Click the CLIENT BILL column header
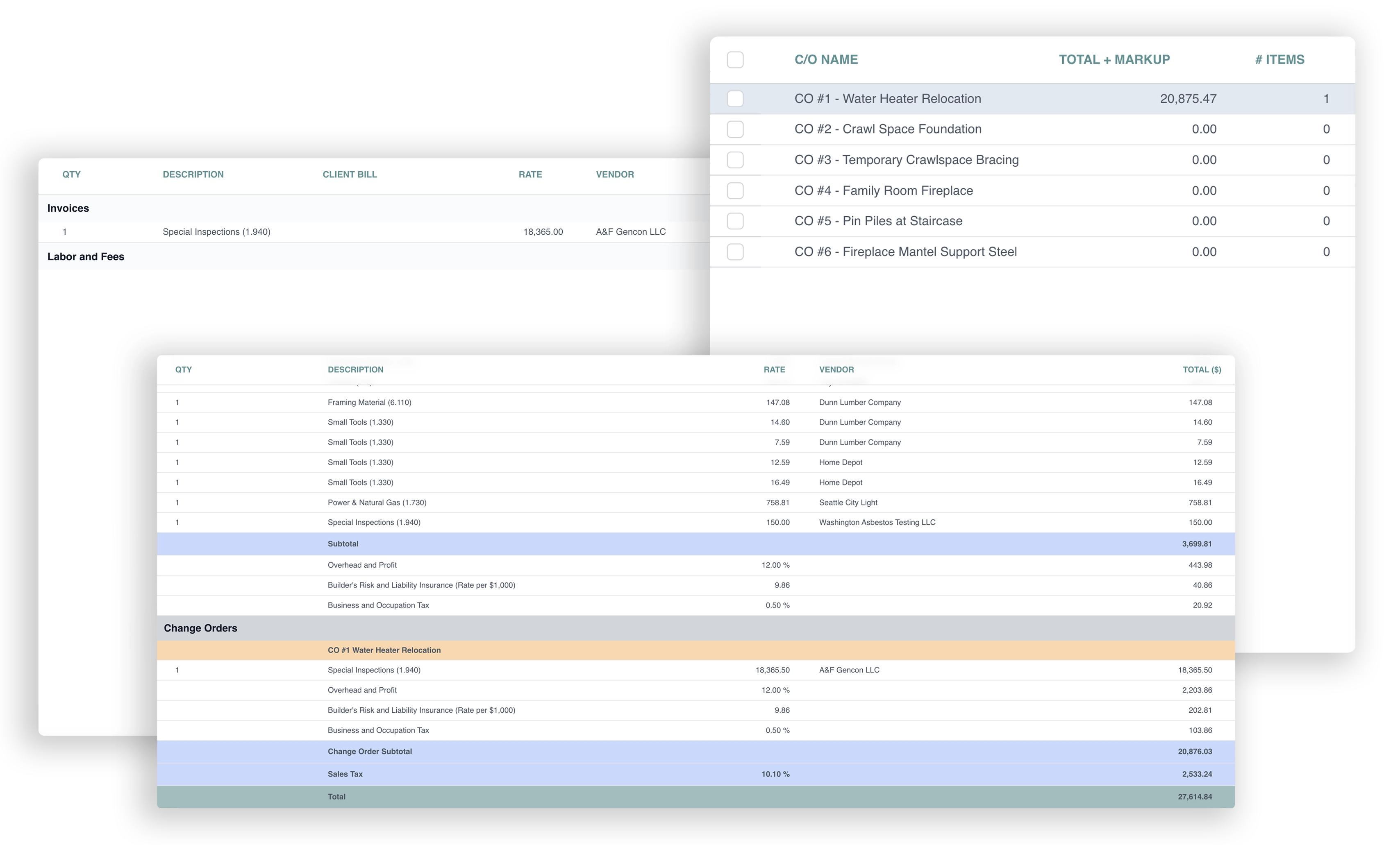The width and height of the screenshot is (1400, 845). click(350, 174)
